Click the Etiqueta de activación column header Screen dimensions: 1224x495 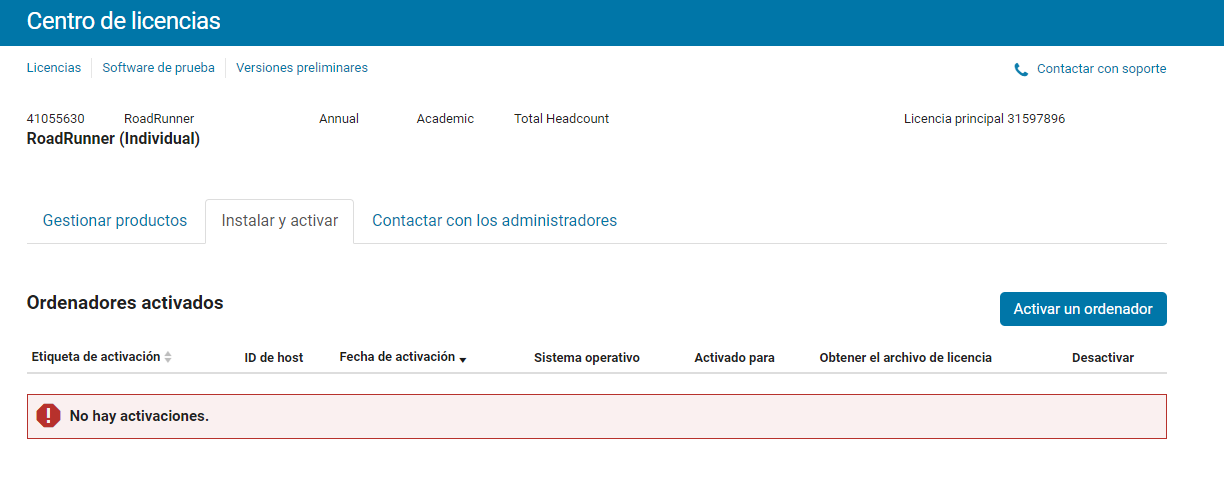(96, 357)
